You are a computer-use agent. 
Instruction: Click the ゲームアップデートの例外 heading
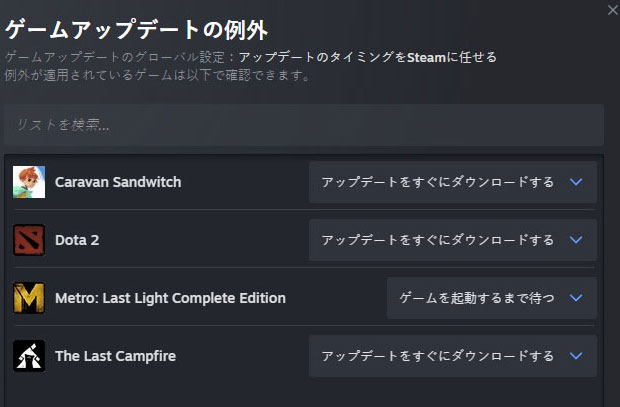tap(137, 27)
